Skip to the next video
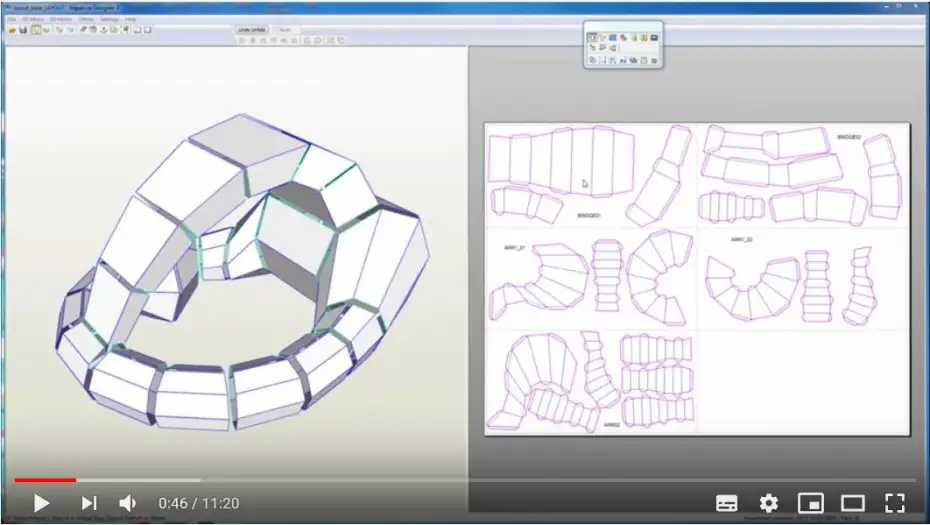The height and width of the screenshot is (525, 930). coord(88,503)
